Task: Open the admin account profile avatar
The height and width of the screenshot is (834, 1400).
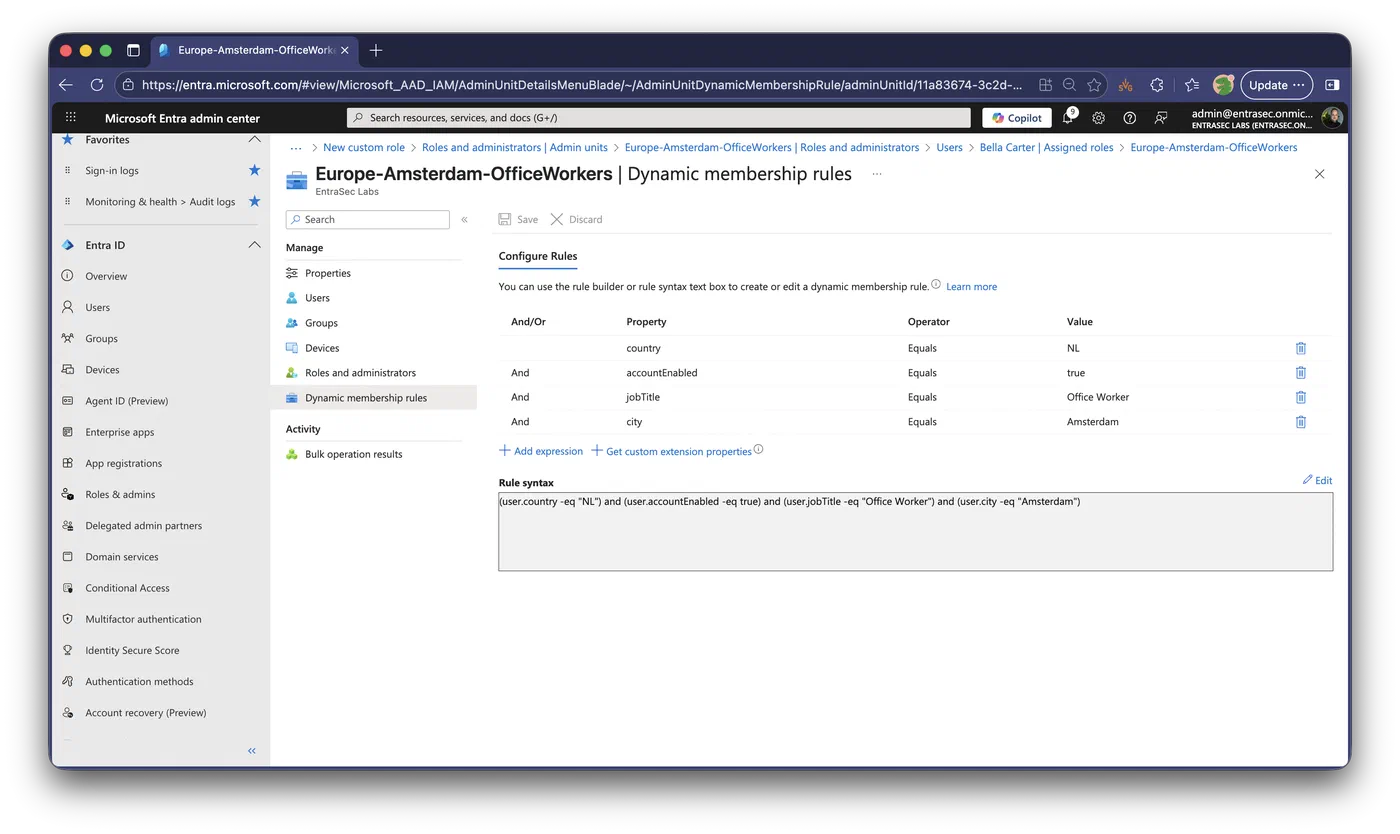Action: click(x=1332, y=118)
